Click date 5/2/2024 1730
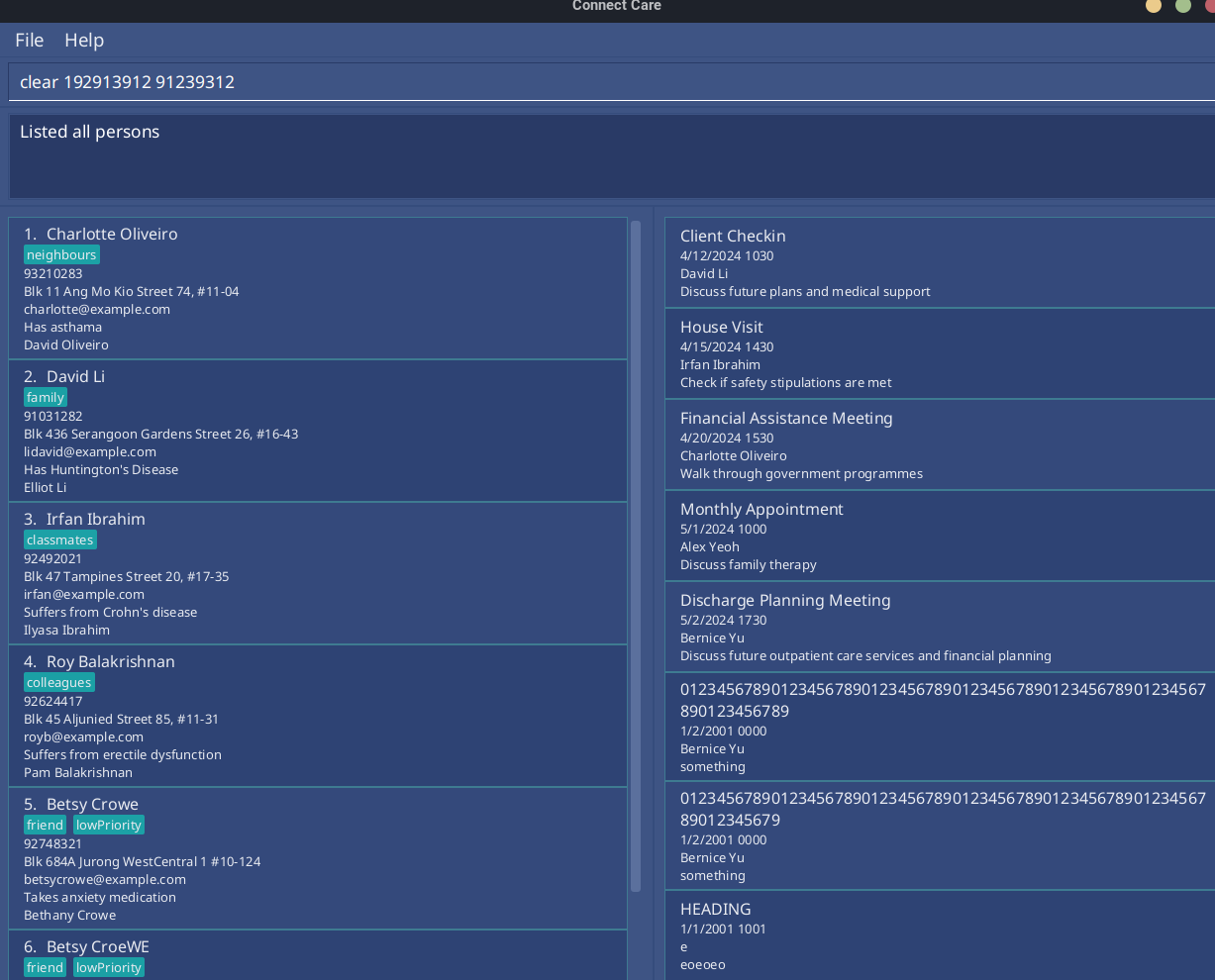The width and height of the screenshot is (1215, 980). (723, 620)
